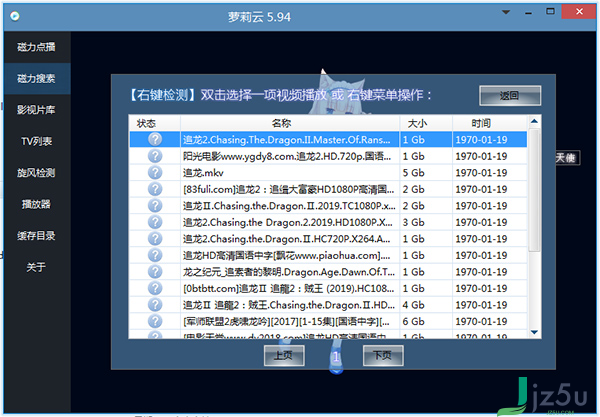Viewport: 600px width, 417px height.
Task: Click the date of 追龙.mkv row
Action: tap(481, 173)
